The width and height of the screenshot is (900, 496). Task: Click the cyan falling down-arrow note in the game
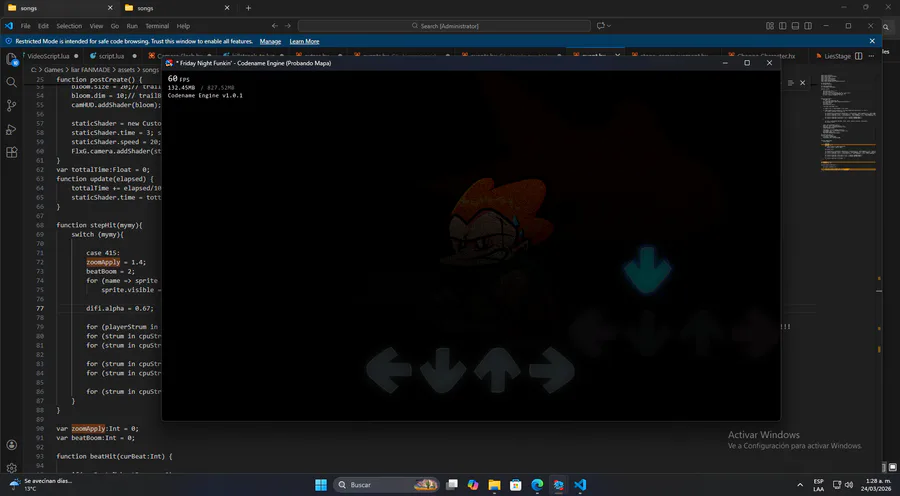pos(647,269)
